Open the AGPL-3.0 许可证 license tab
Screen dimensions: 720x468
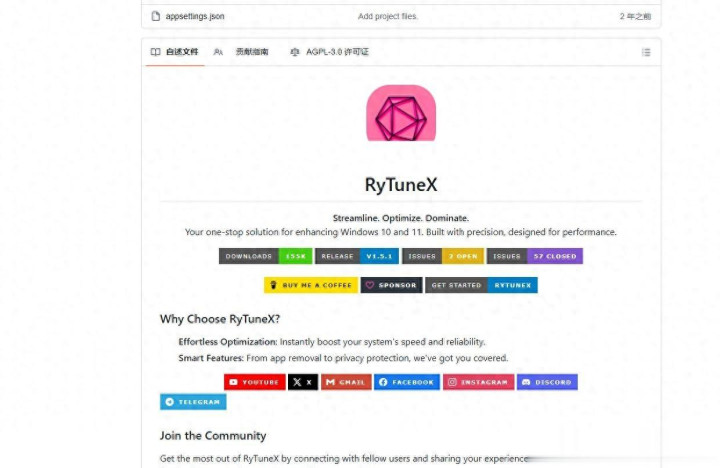(330, 52)
